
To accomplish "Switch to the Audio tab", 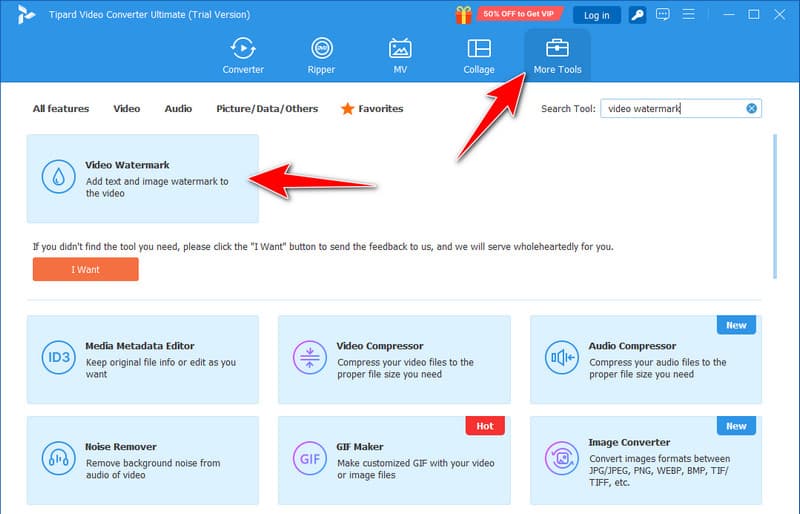I will pos(178,109).
